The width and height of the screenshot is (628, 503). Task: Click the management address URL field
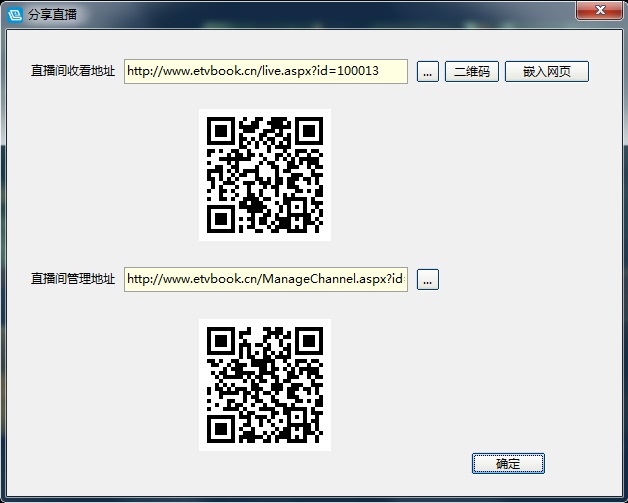pyautogui.click(x=266, y=279)
